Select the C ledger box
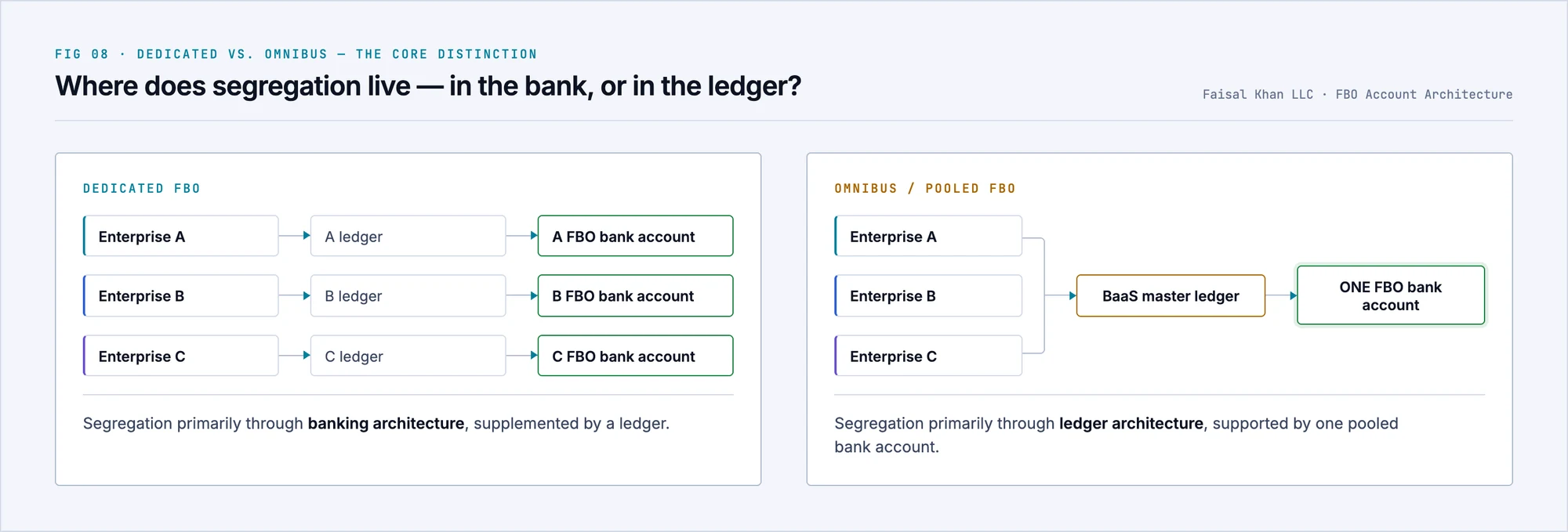 pos(408,356)
